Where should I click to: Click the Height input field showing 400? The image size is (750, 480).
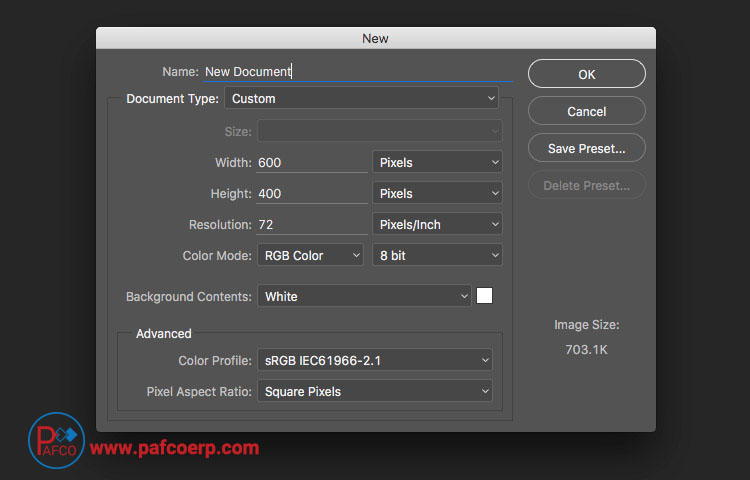tap(312, 194)
